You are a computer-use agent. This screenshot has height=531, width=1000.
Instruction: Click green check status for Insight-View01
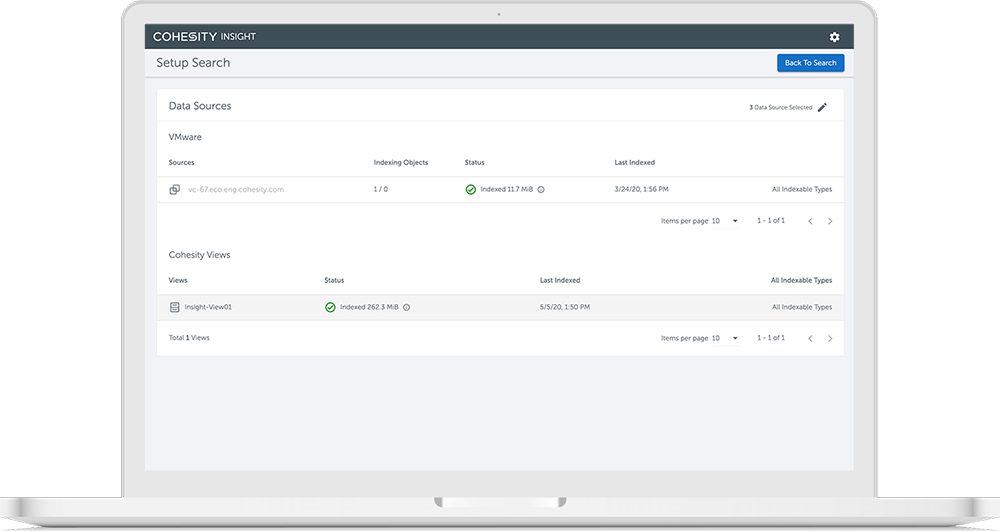point(330,307)
